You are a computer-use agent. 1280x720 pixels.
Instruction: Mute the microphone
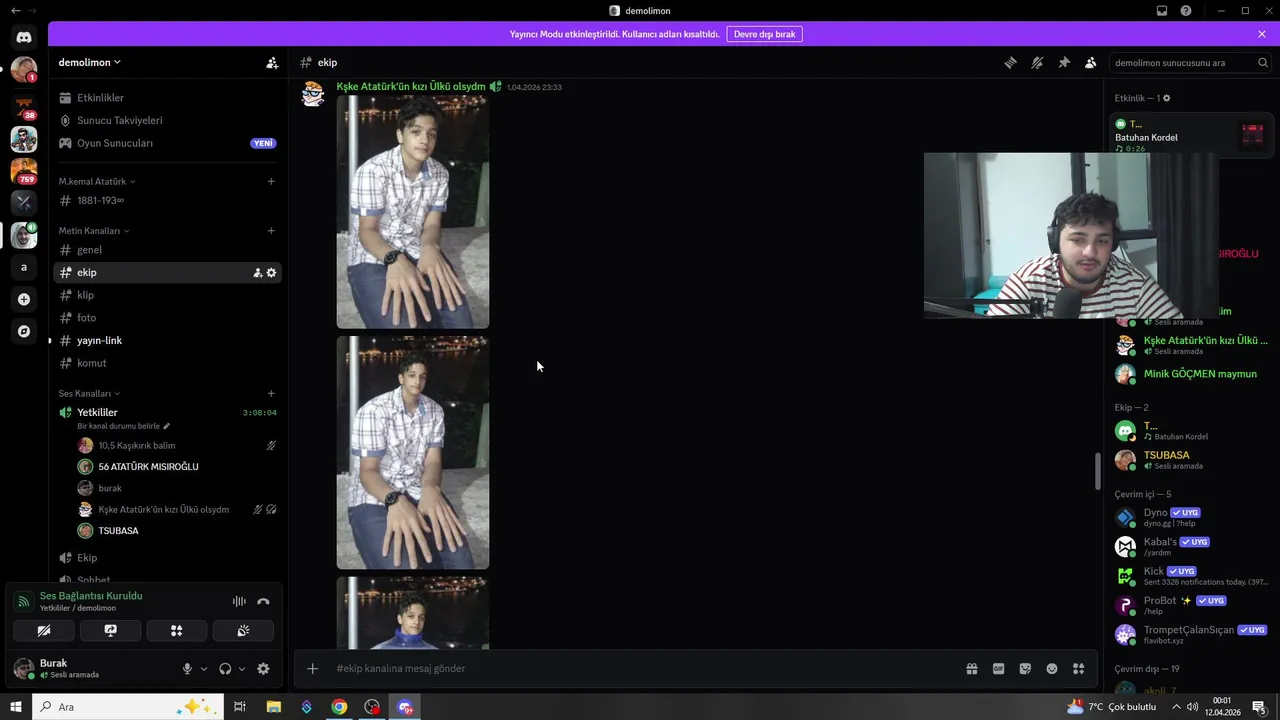coord(187,669)
